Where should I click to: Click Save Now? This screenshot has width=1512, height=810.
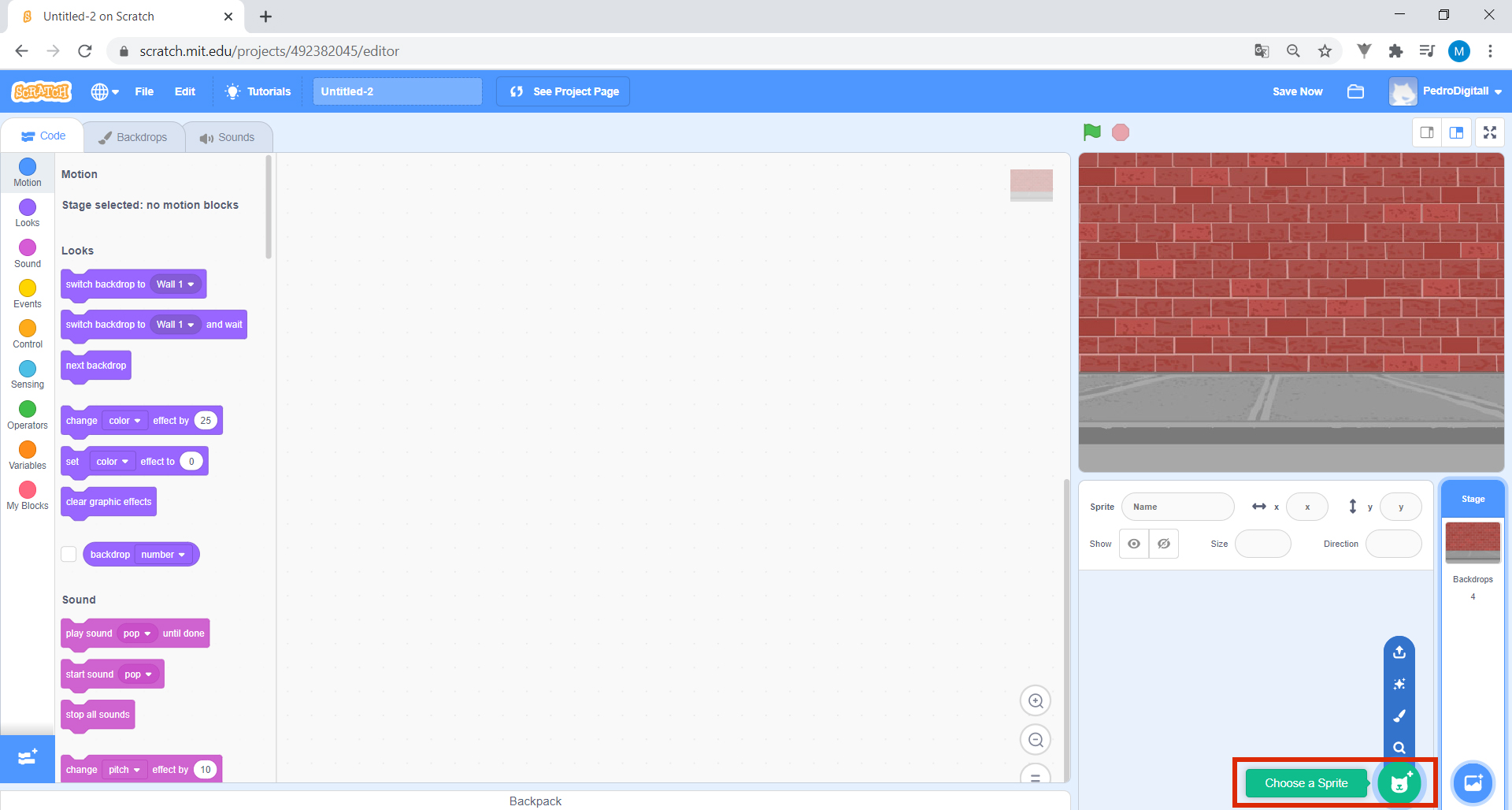click(x=1297, y=91)
